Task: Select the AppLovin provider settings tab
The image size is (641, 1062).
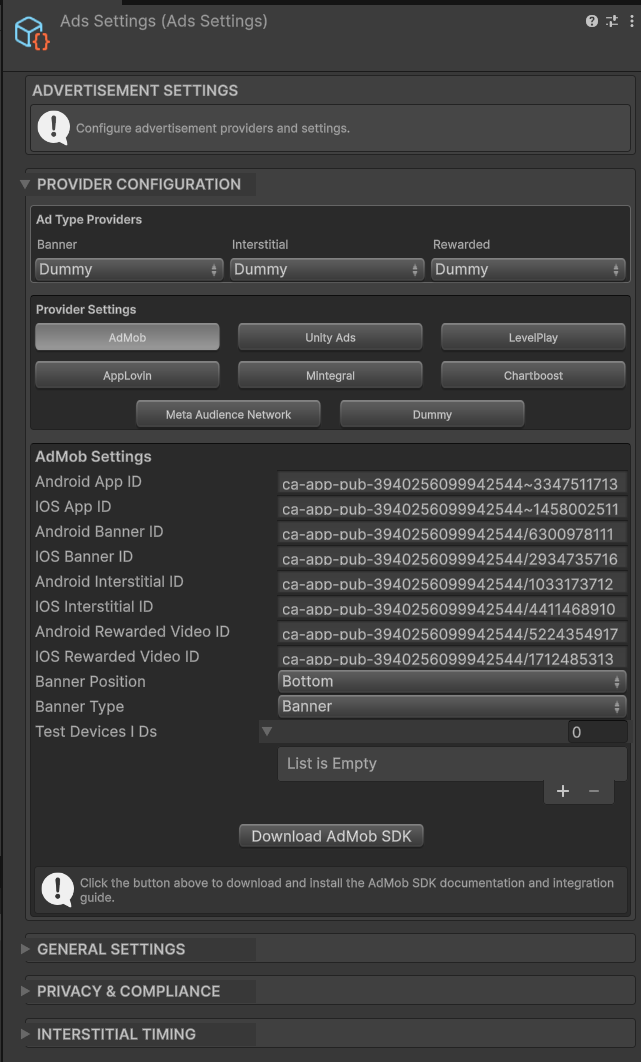Action: 127,375
